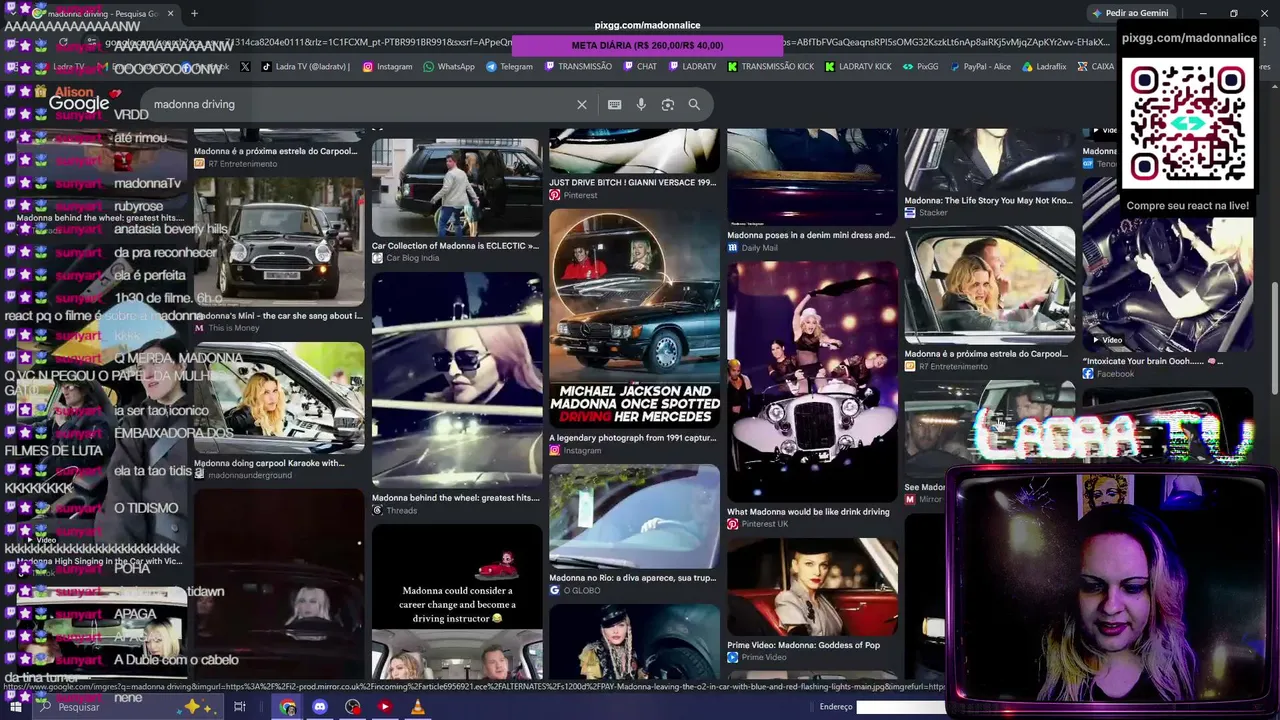Click the 'Stacker' source label
This screenshot has width=1280, height=720.
point(933,213)
